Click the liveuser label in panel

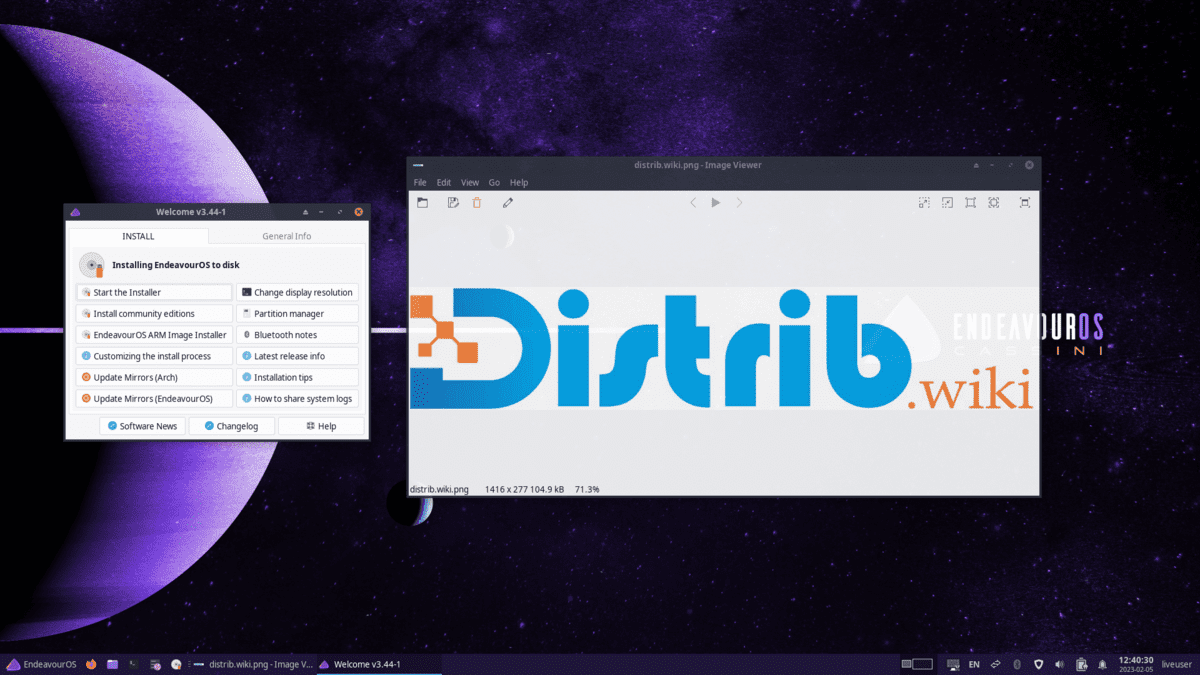pyautogui.click(x=1178, y=664)
